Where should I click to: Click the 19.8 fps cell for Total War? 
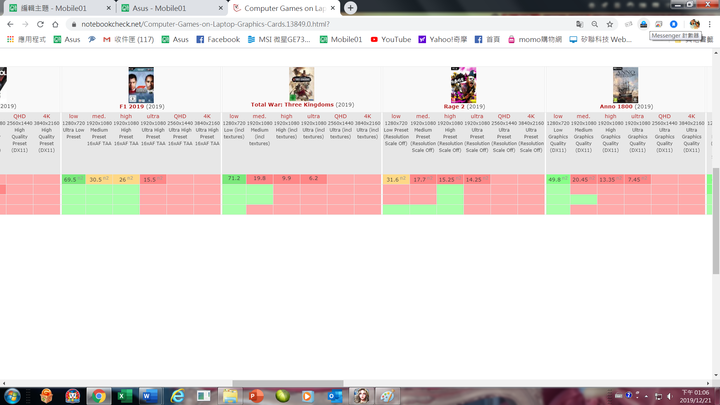click(259, 179)
